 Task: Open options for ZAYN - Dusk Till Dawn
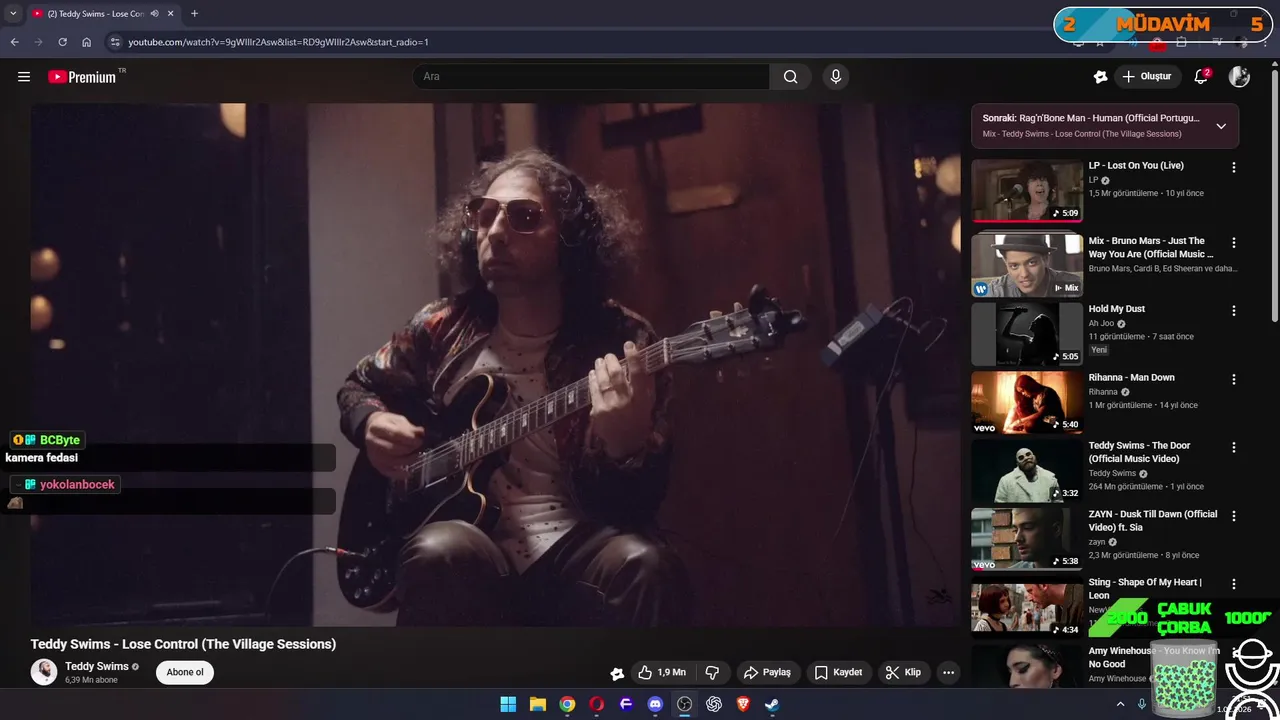coord(1233,516)
